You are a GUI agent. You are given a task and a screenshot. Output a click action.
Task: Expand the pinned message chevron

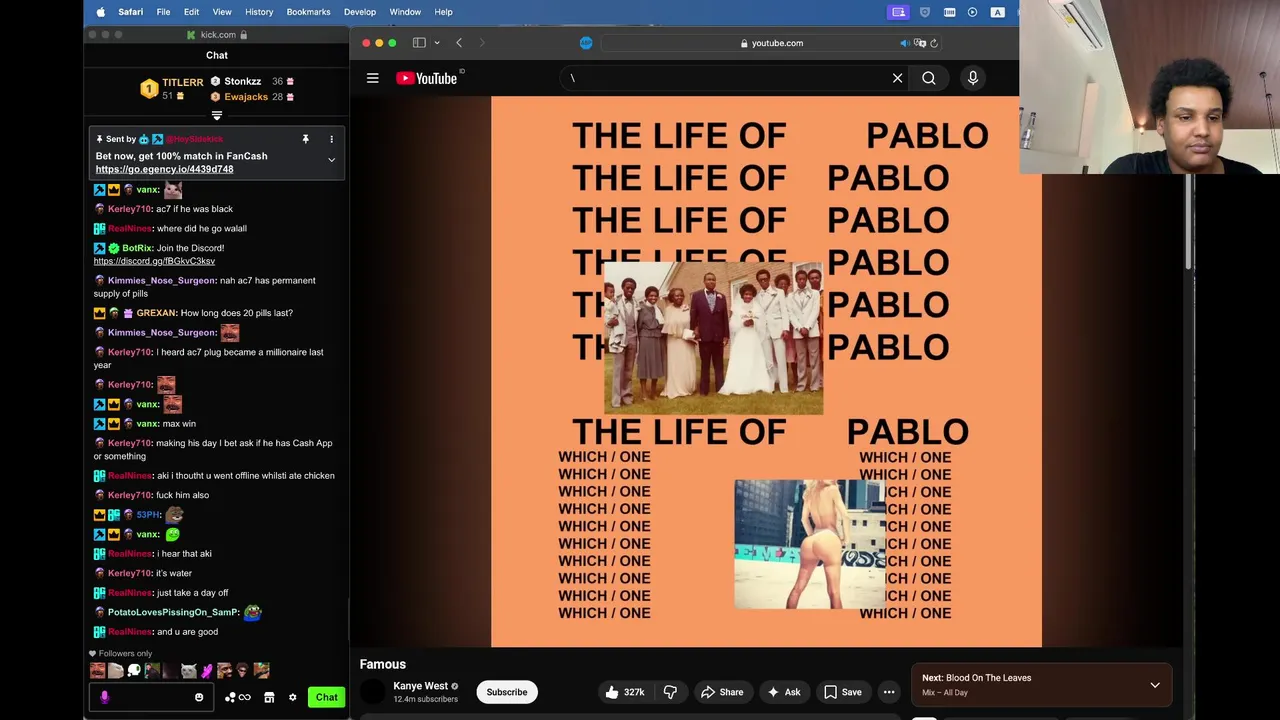pos(331,160)
